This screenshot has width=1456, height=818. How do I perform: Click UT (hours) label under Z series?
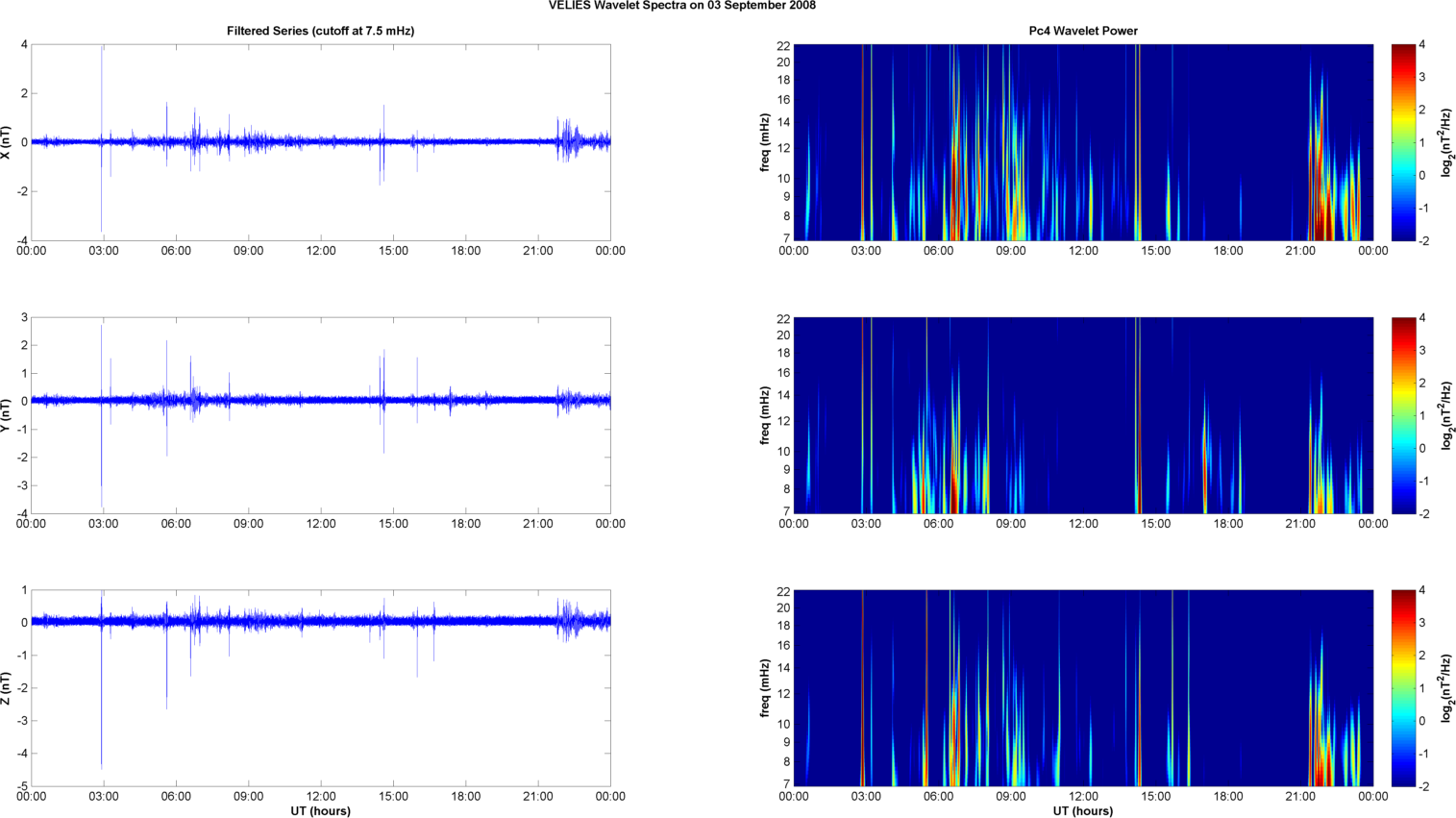(x=320, y=810)
